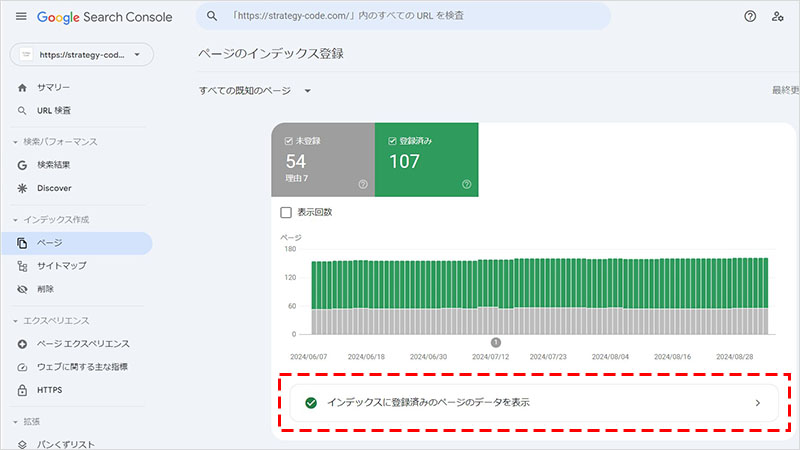The width and height of the screenshot is (800, 450).
Task: Expand the すべての既知のページ filter dropdown
Action: (256, 91)
